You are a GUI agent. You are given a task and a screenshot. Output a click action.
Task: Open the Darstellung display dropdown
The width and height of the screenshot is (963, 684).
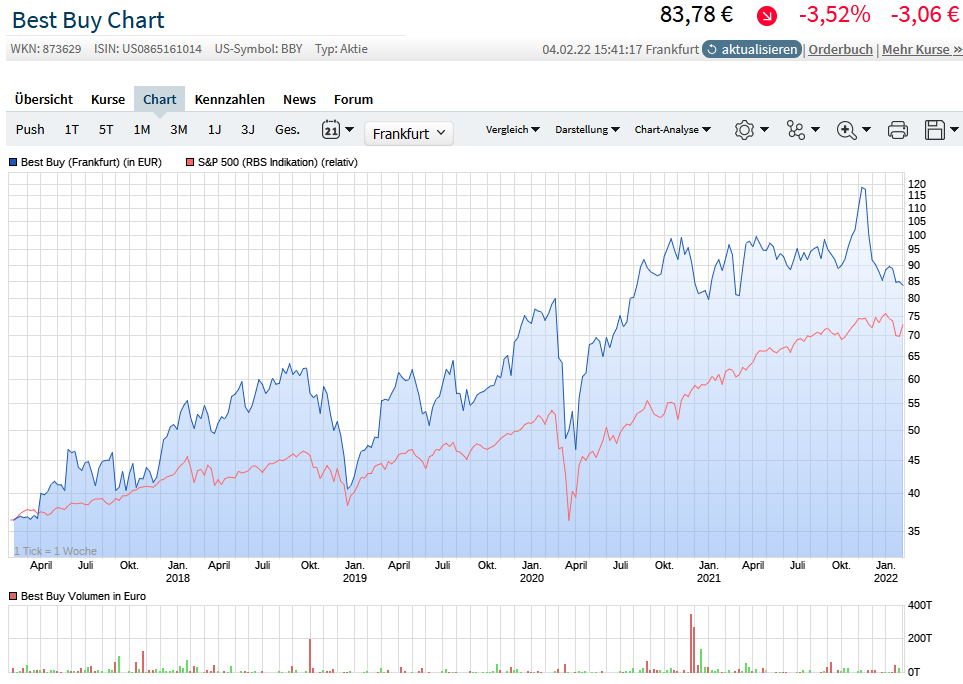[587, 130]
